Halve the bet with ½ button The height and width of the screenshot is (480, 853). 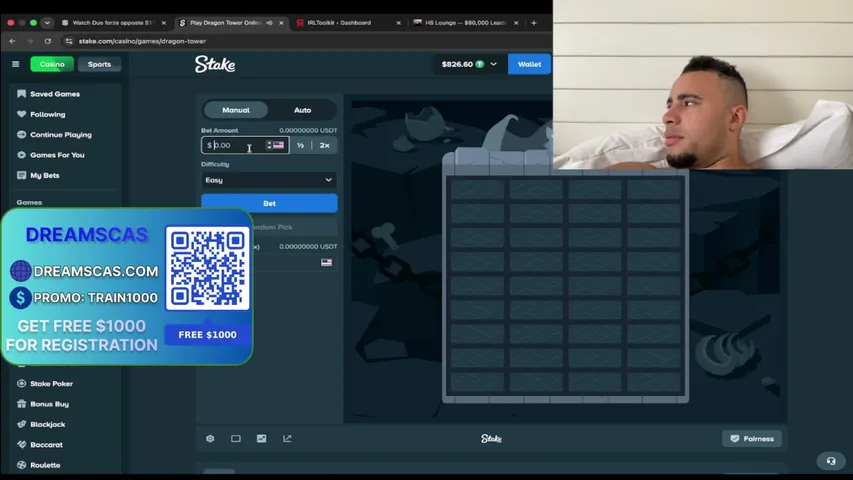[x=300, y=145]
